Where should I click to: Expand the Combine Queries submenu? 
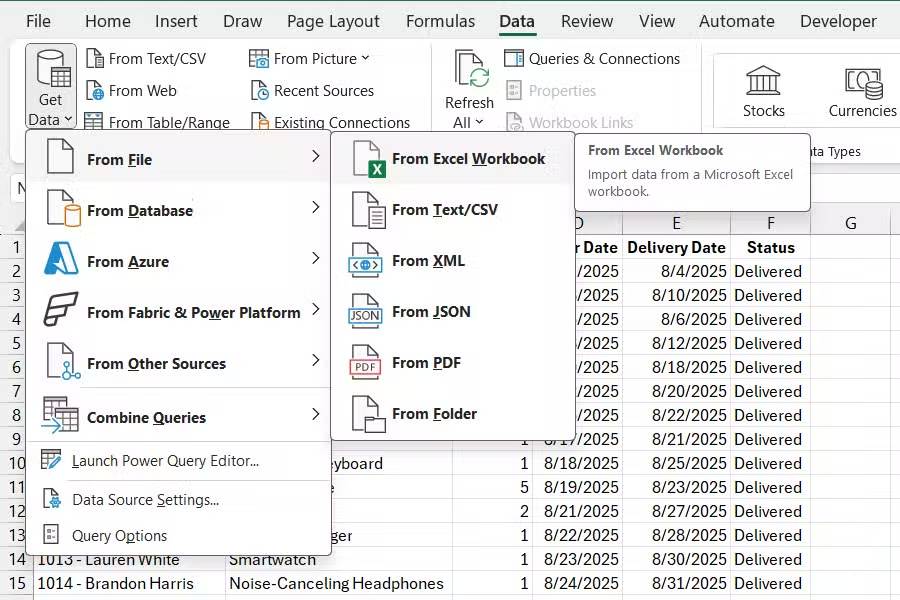[316, 415]
